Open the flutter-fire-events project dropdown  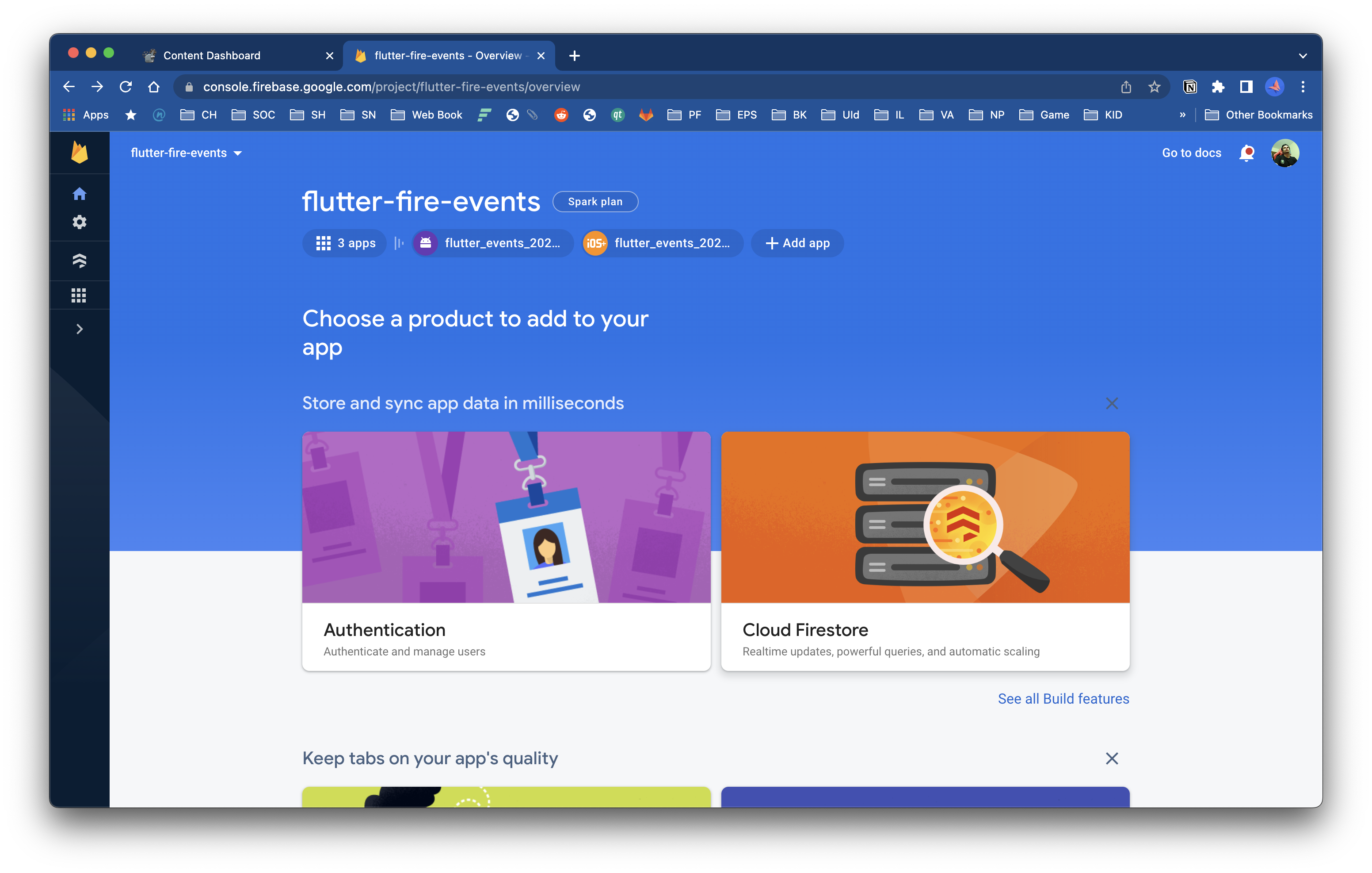187,153
